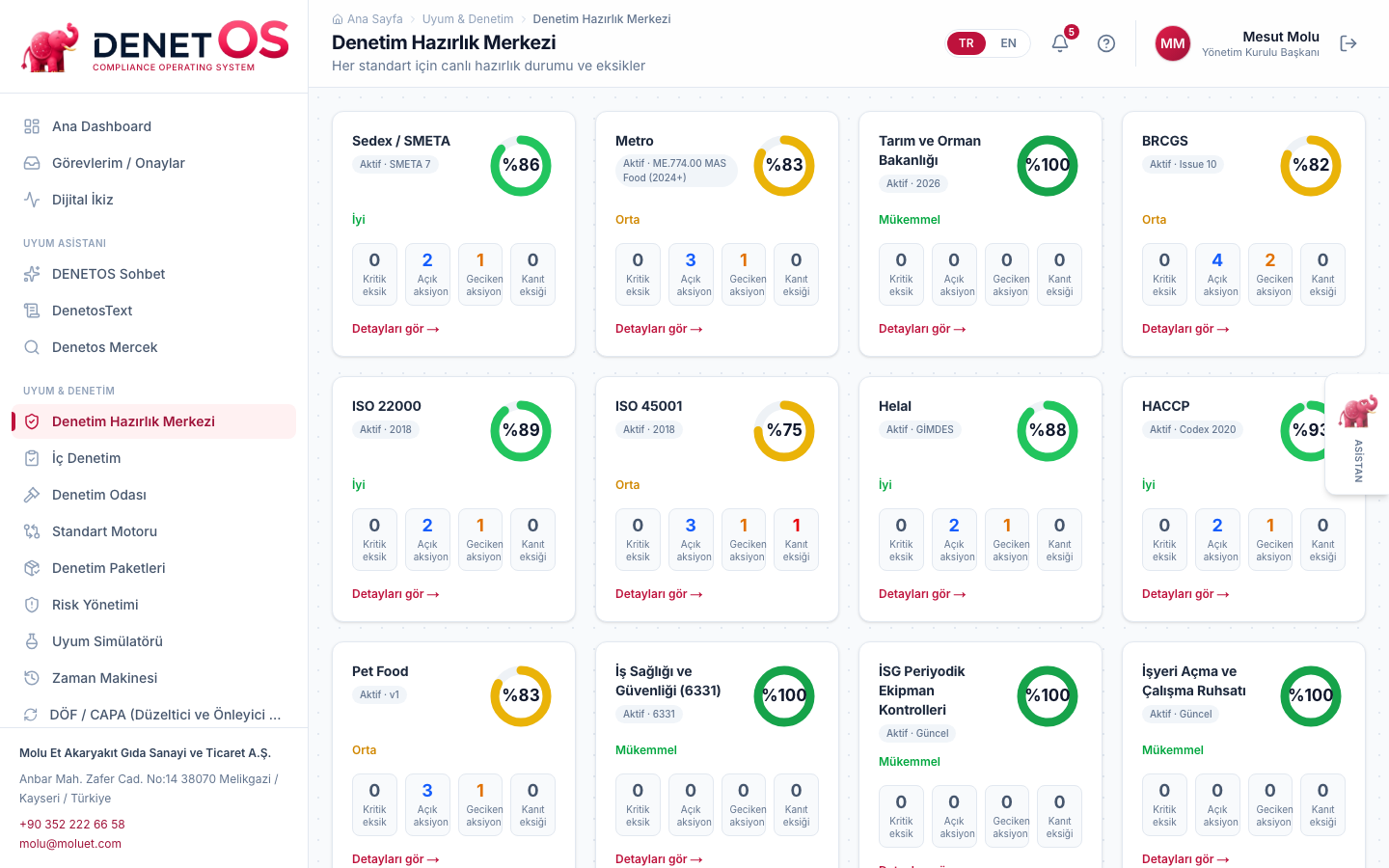
Task: Click the Mesut Molu user name
Action: pos(1281,37)
